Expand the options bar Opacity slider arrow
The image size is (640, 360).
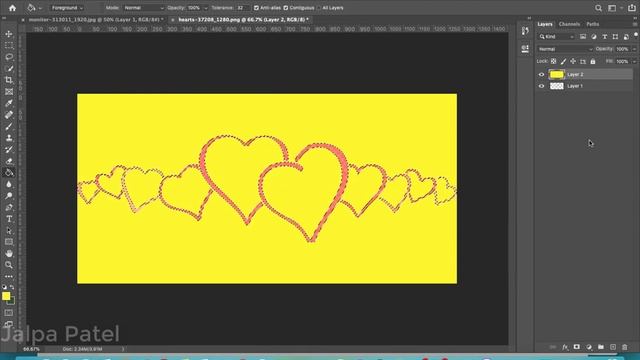click(205, 8)
